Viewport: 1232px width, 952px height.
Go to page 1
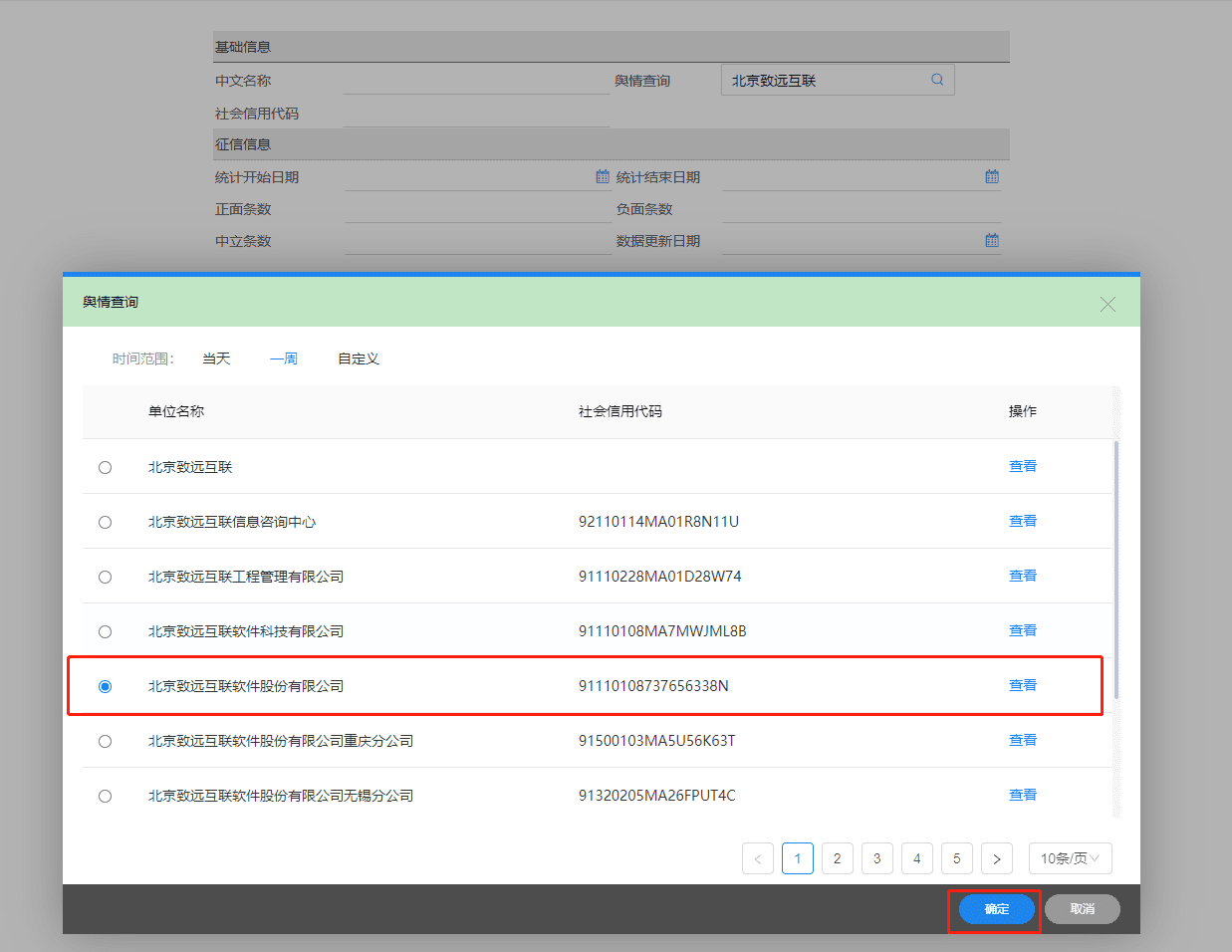click(x=798, y=858)
